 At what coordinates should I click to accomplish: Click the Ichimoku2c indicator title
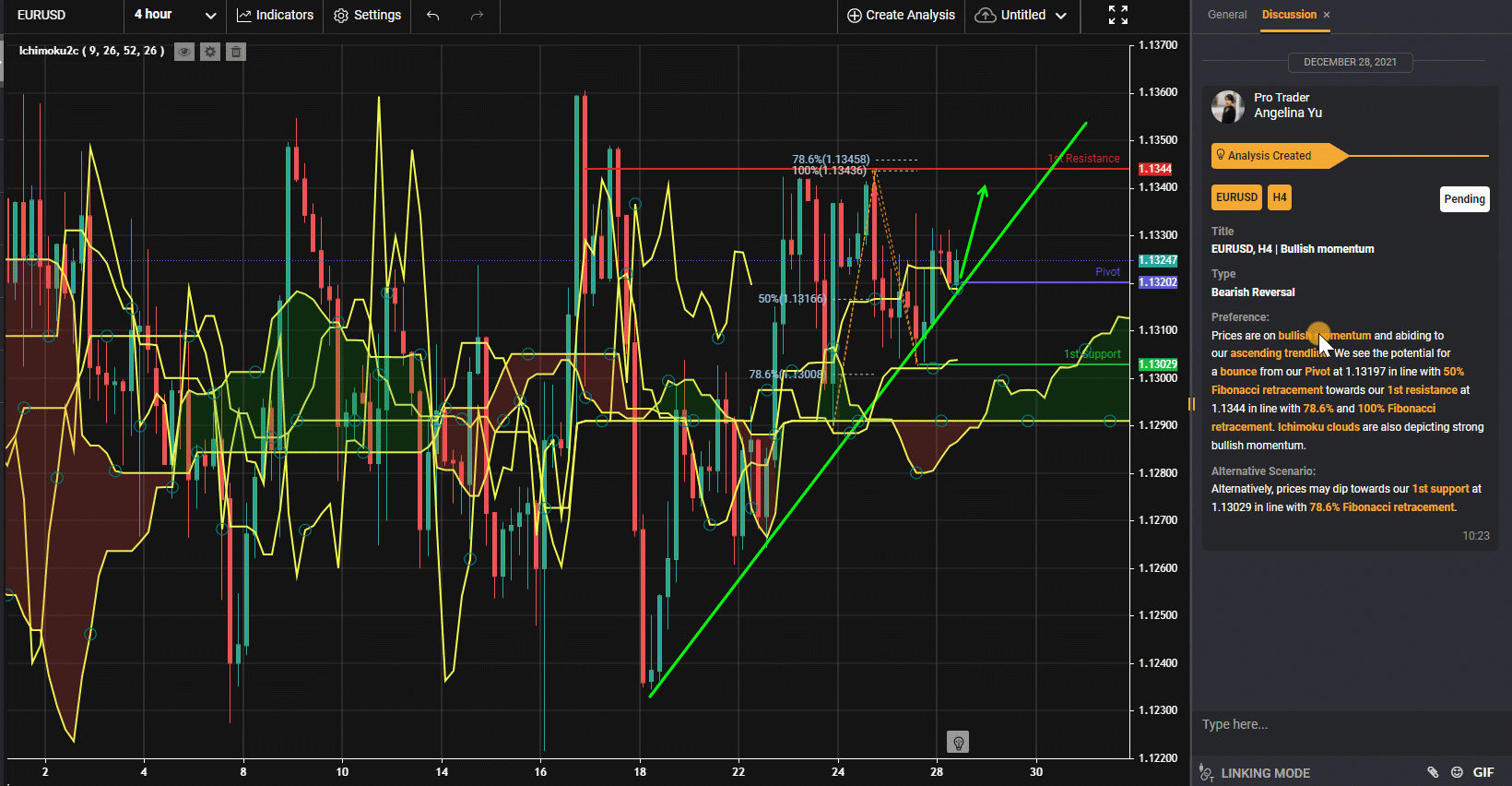click(x=91, y=51)
